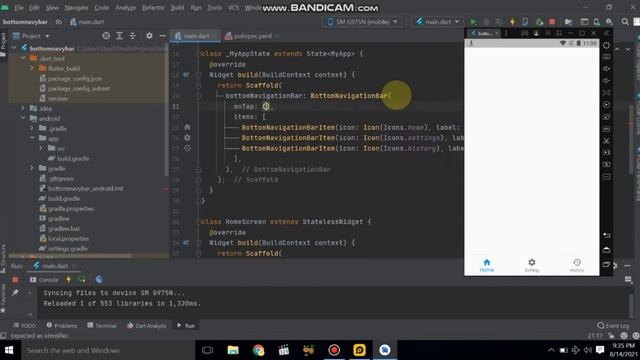Screen dimensions: 640x360
Task: Open Dart Analysis tool window
Action: pyautogui.click(x=147, y=326)
